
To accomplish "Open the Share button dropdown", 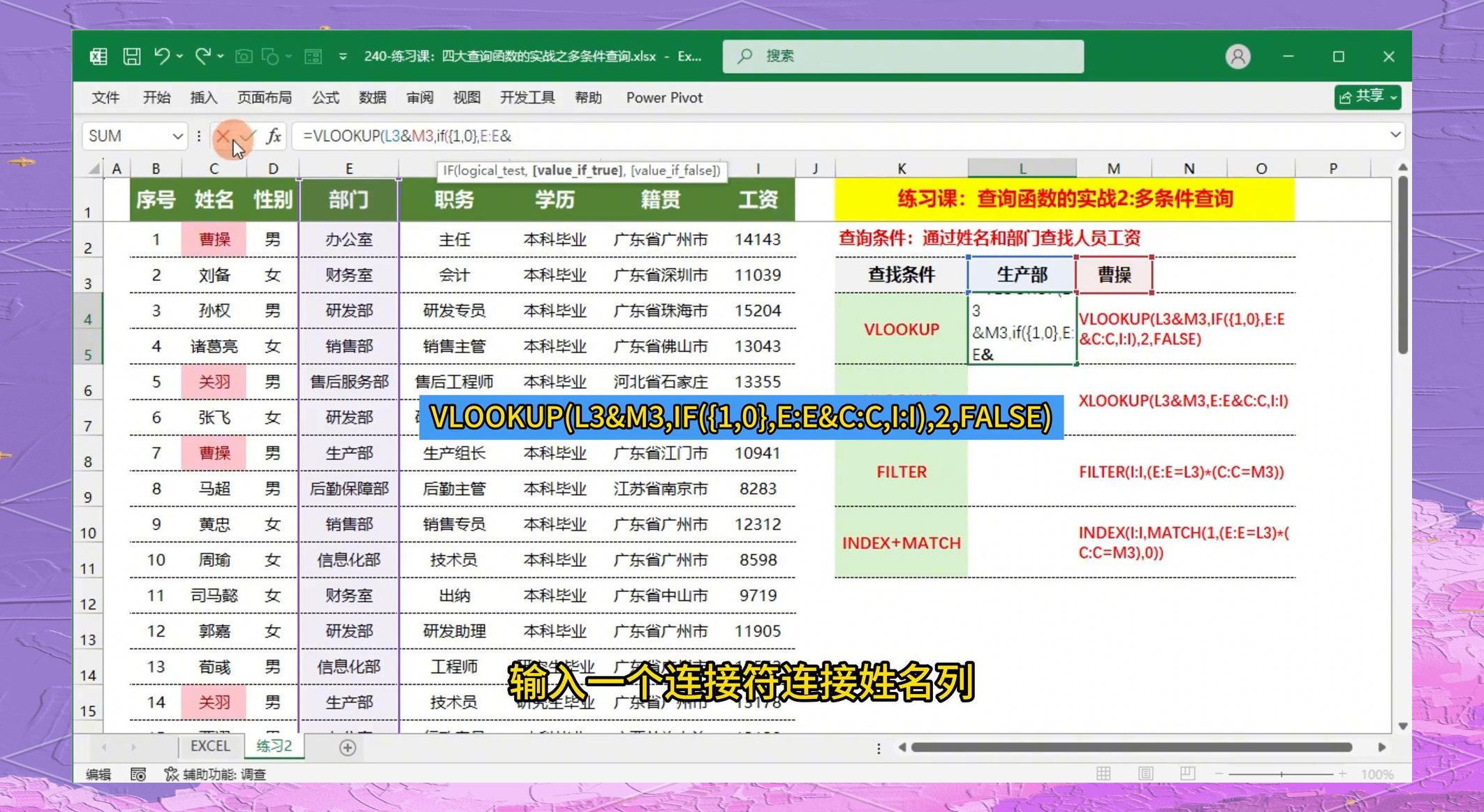I will tap(1393, 98).
